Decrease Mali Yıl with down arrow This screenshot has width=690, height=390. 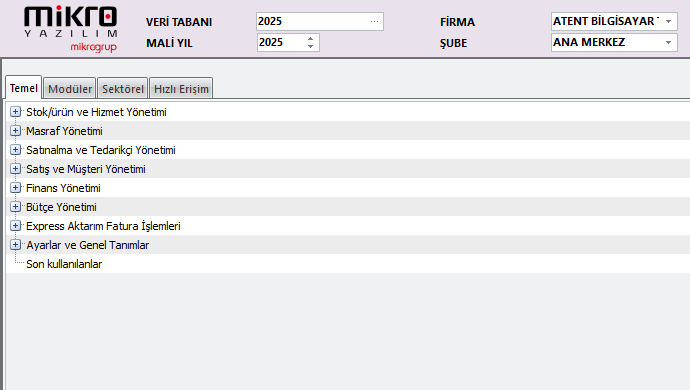pos(311,46)
